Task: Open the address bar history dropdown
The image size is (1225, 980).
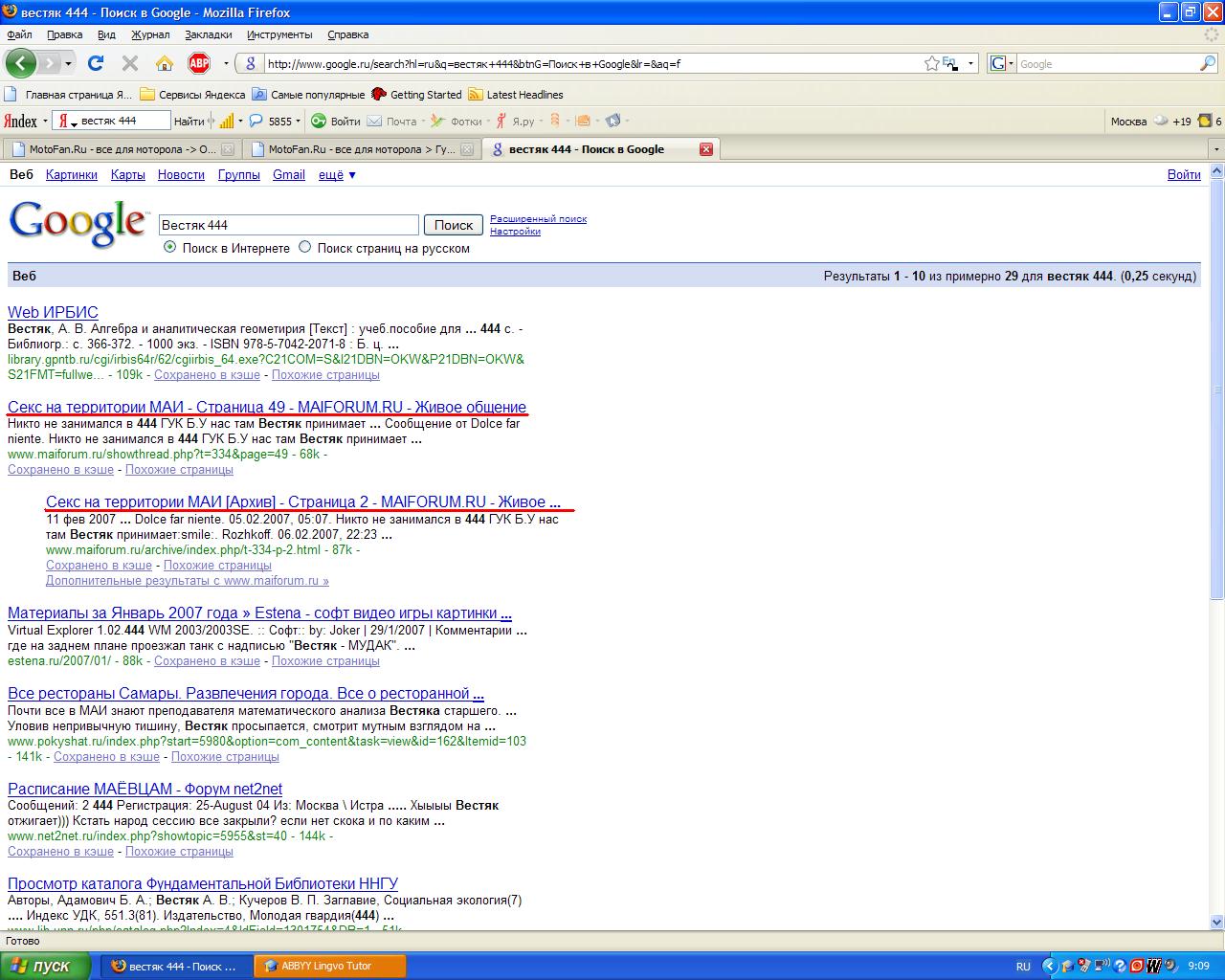Action: [971, 63]
